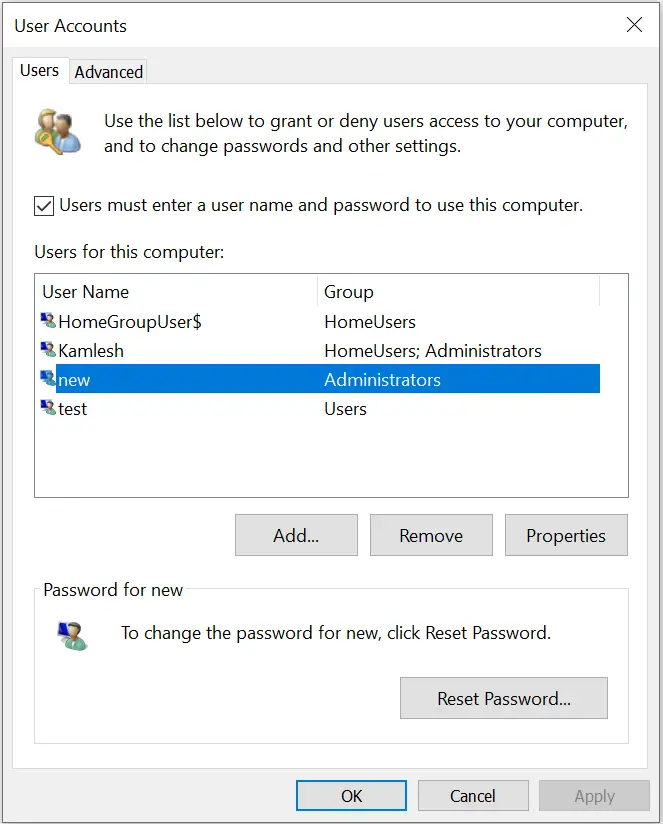The width and height of the screenshot is (663, 824).
Task: Sort by the Group column header
Action: [458, 291]
